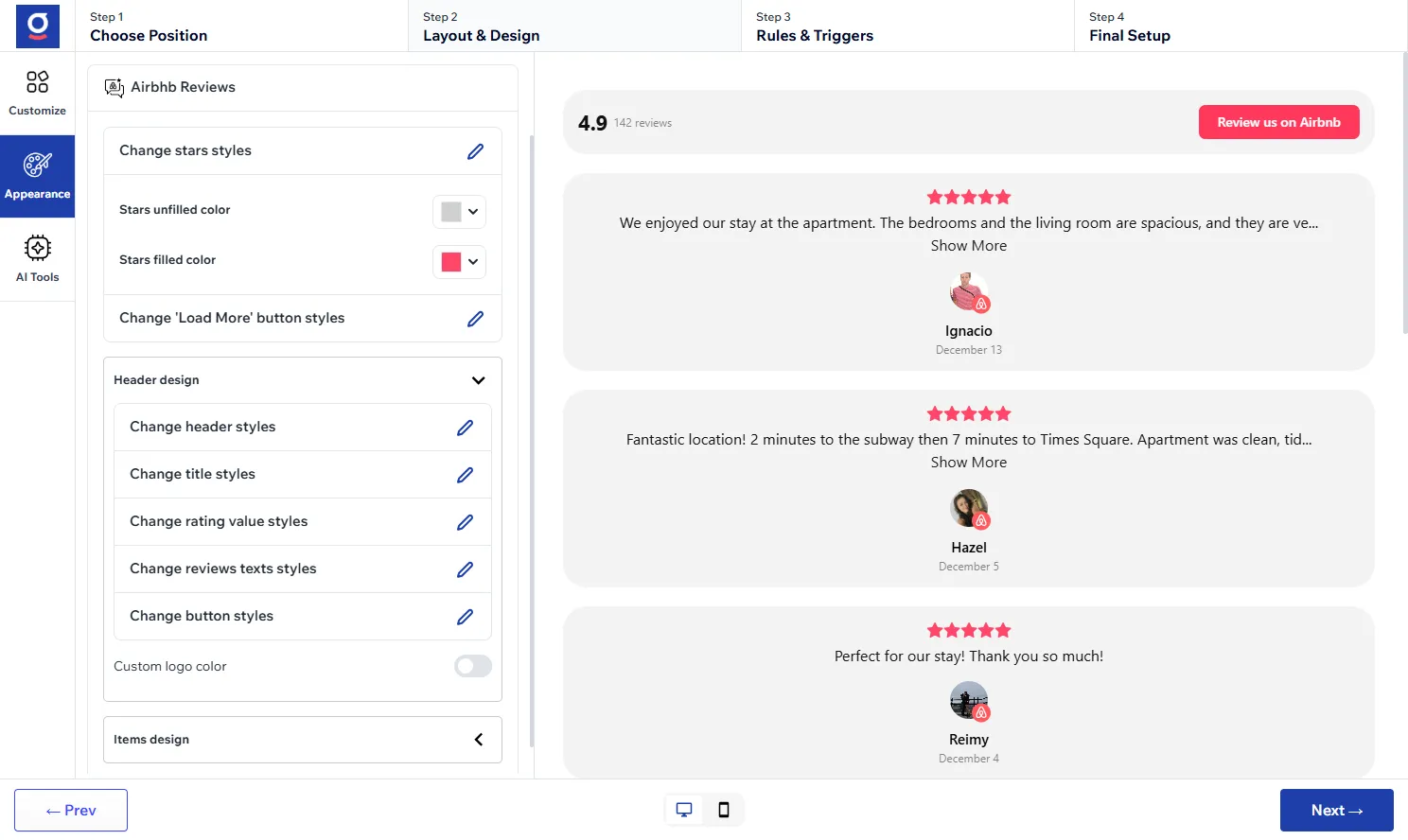Click the stars above Reimy's review
1408x840 pixels.
coord(969,630)
